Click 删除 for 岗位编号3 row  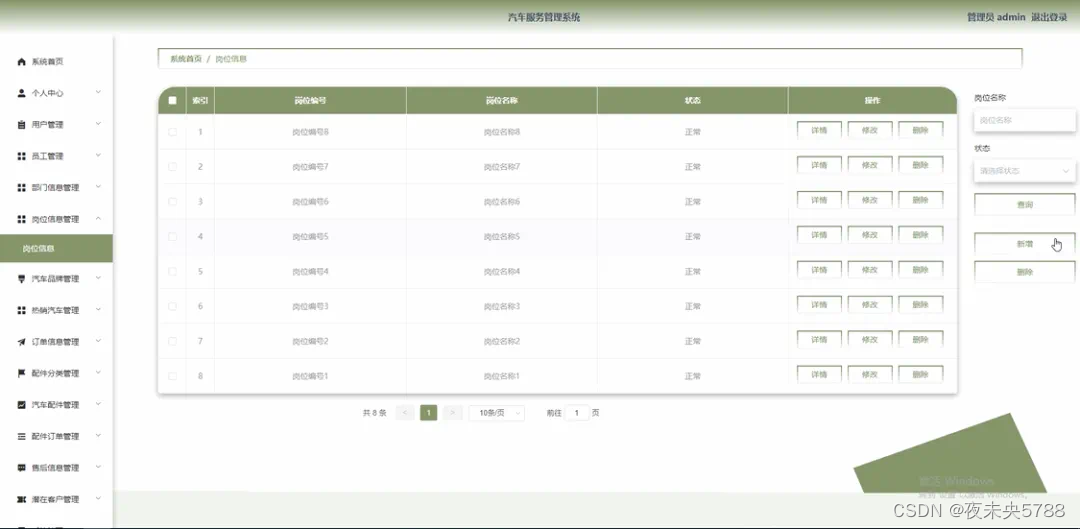click(920, 304)
